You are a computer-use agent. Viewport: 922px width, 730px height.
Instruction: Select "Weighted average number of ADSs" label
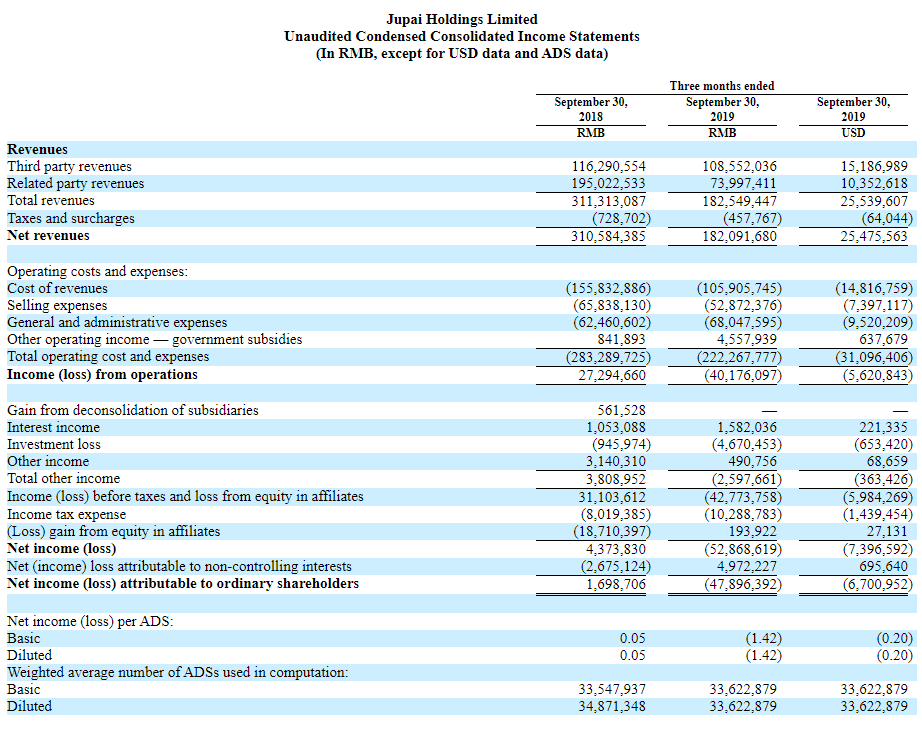[178, 672]
